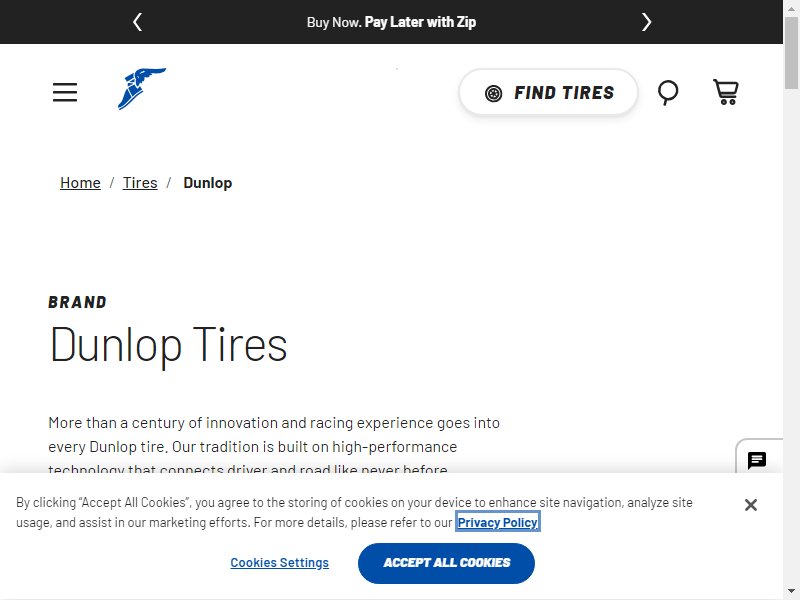800x600 pixels.
Task: Open the hamburger navigation menu
Action: tap(65, 92)
